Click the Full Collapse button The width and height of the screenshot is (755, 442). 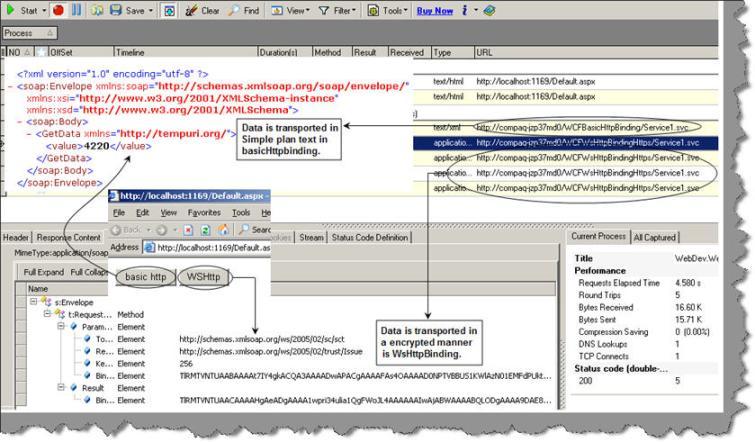tap(89, 272)
